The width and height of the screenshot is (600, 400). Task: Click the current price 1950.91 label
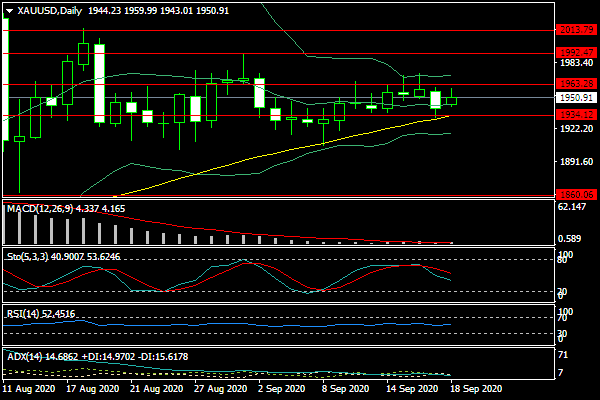pyautogui.click(x=576, y=98)
